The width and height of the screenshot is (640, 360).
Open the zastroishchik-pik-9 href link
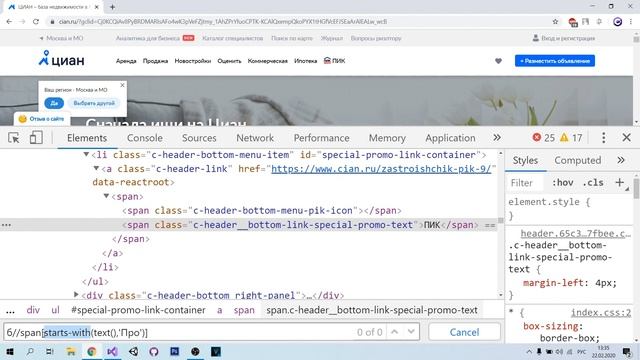point(381,169)
